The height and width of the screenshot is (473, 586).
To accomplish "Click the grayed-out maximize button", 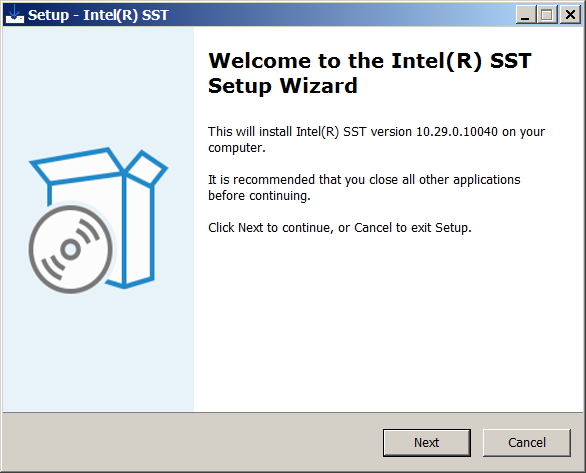I will 547,15.
